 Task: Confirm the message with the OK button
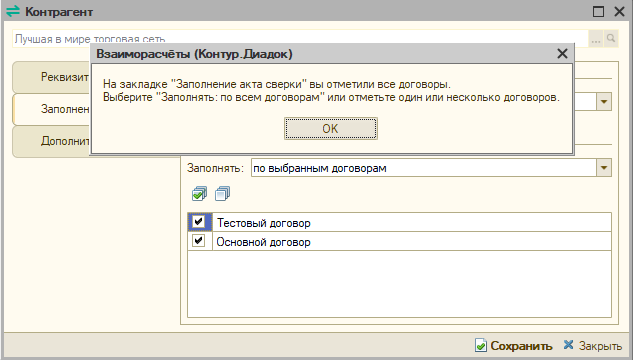(x=331, y=128)
